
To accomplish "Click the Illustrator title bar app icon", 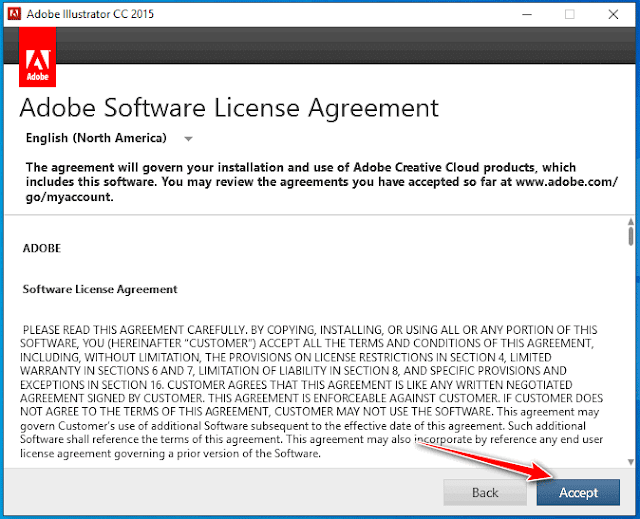I will (x=14, y=14).
